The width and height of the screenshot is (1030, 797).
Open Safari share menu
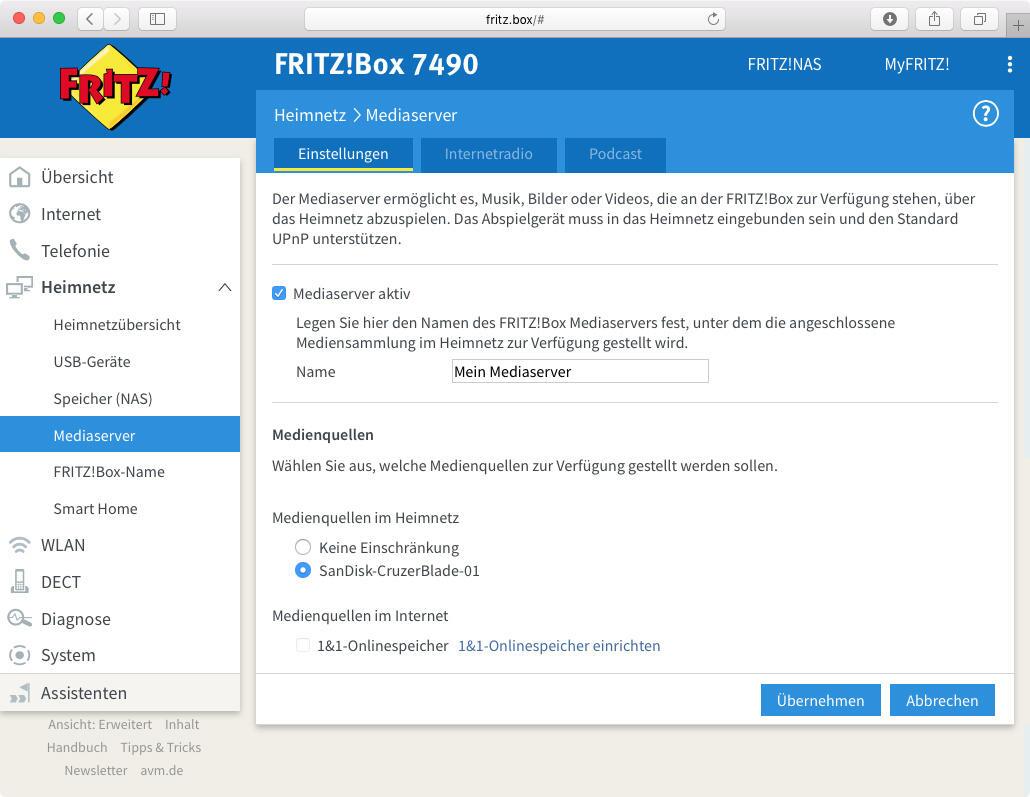coord(934,19)
